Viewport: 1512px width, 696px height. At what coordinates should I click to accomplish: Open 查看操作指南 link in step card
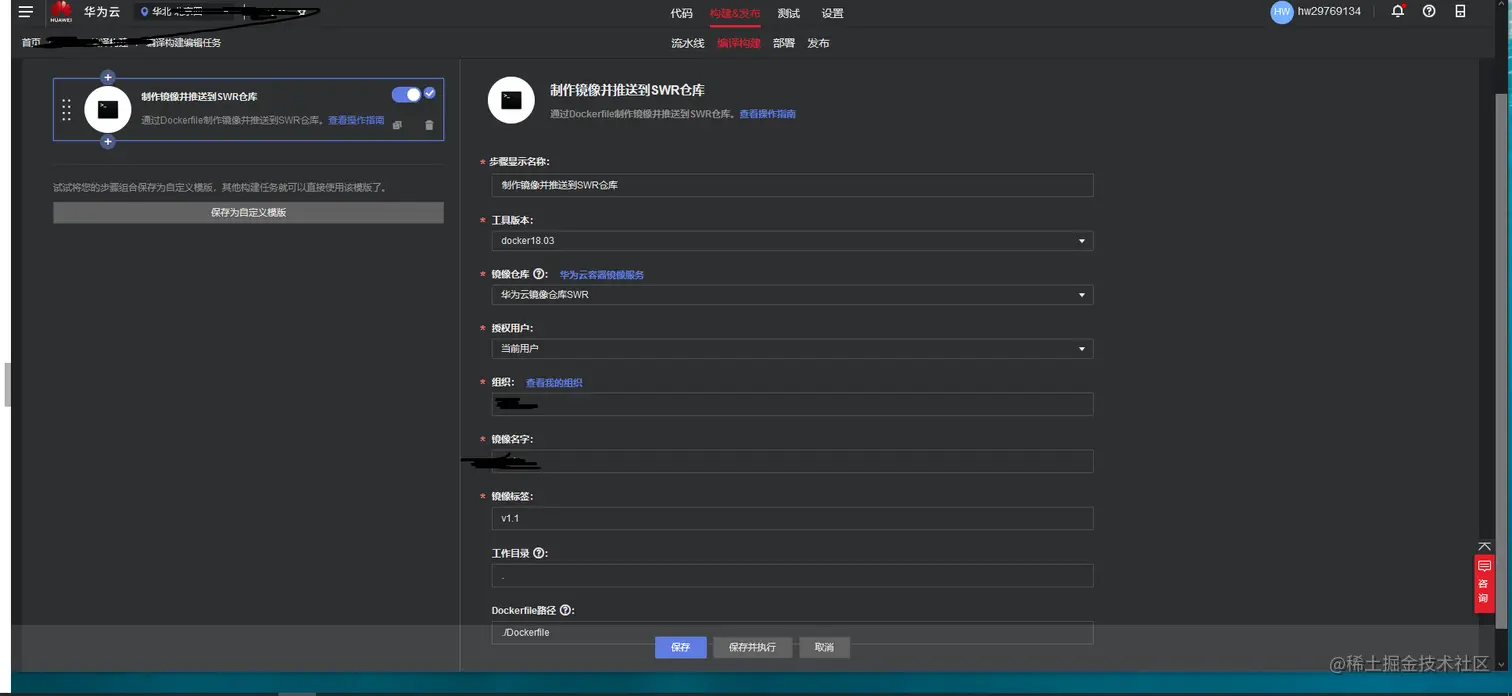[x=356, y=120]
